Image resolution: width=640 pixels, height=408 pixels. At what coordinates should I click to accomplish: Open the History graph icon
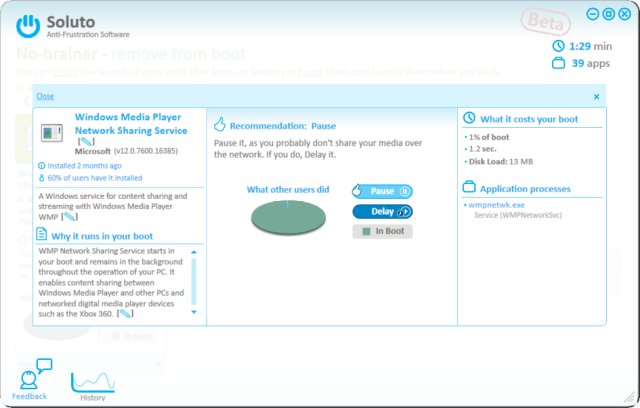click(93, 382)
